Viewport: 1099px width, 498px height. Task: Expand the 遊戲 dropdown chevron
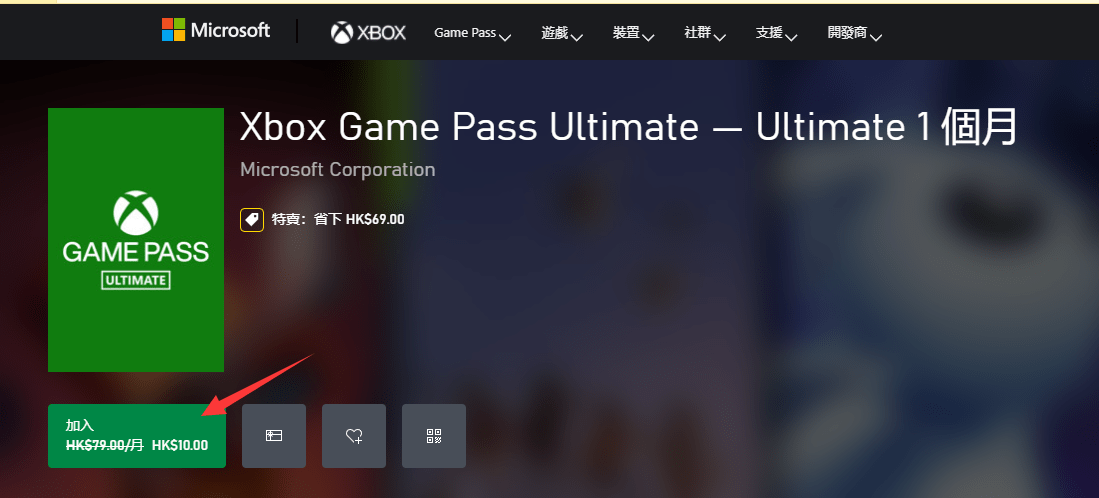pos(577,36)
